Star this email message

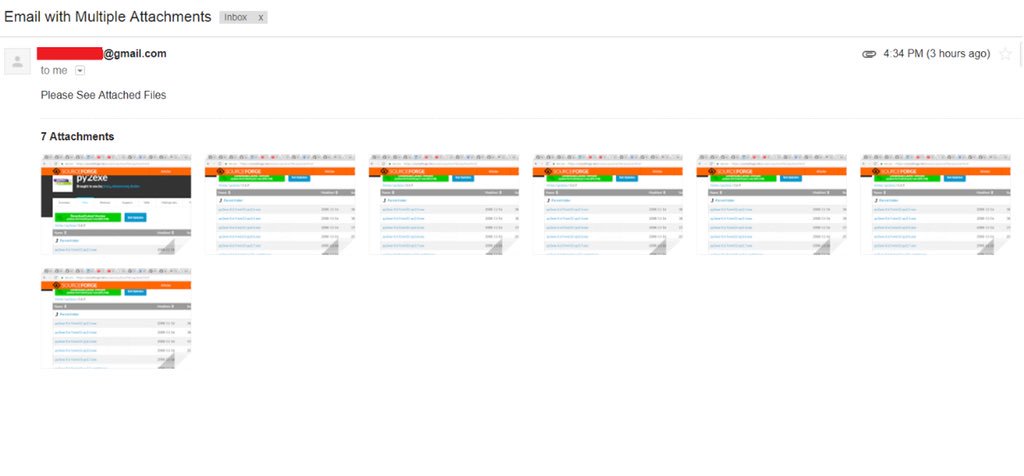click(1006, 54)
